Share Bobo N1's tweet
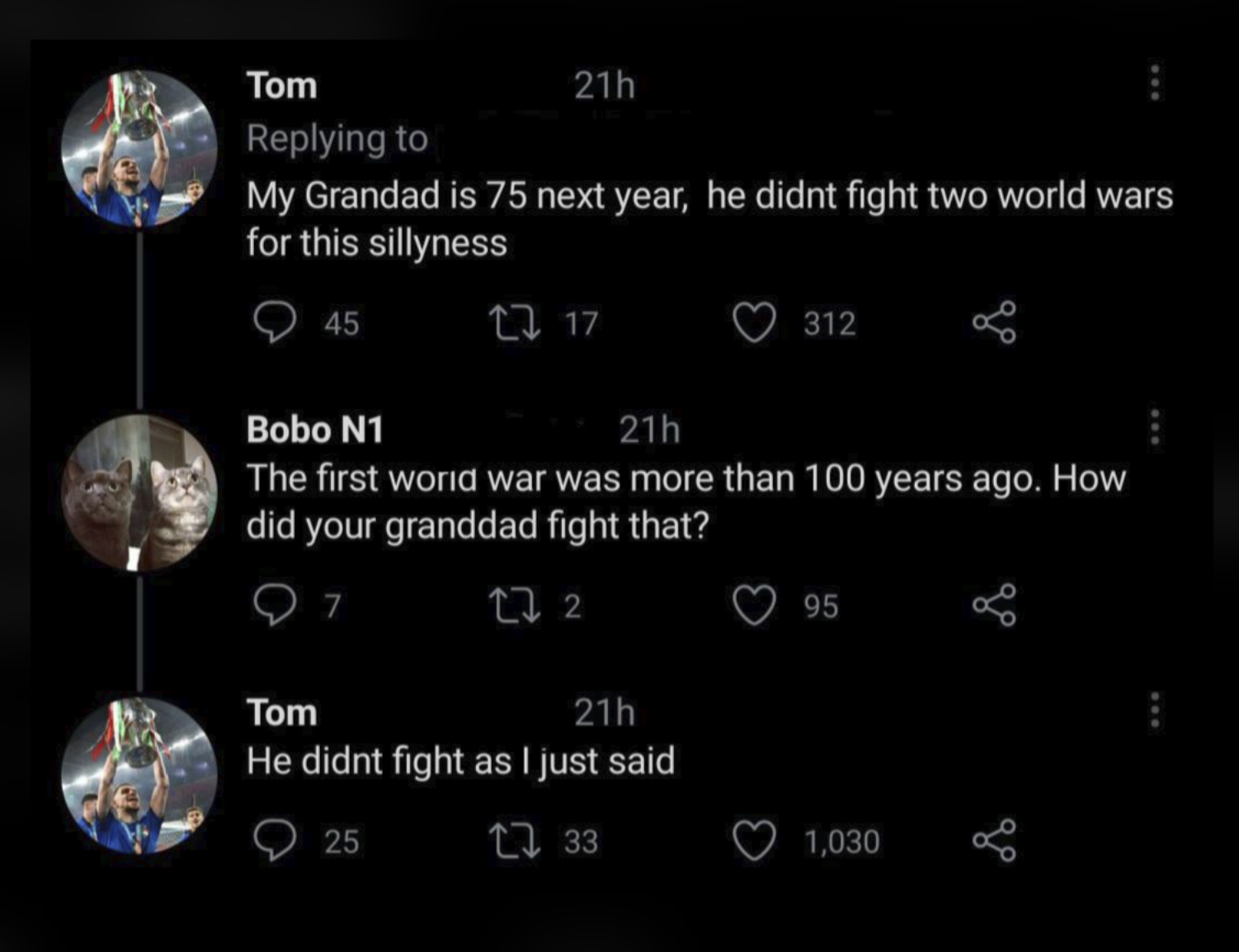 [x=994, y=605]
